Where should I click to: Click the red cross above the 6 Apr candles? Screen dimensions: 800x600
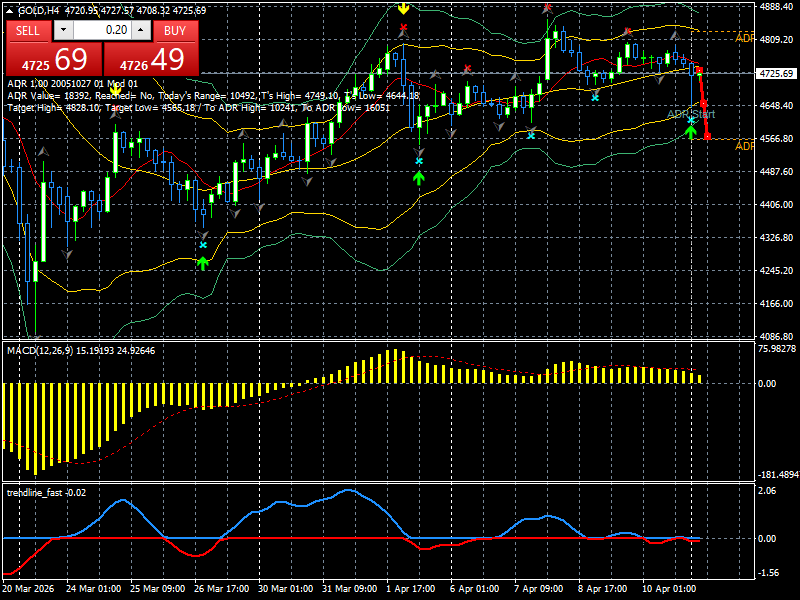tap(467, 68)
